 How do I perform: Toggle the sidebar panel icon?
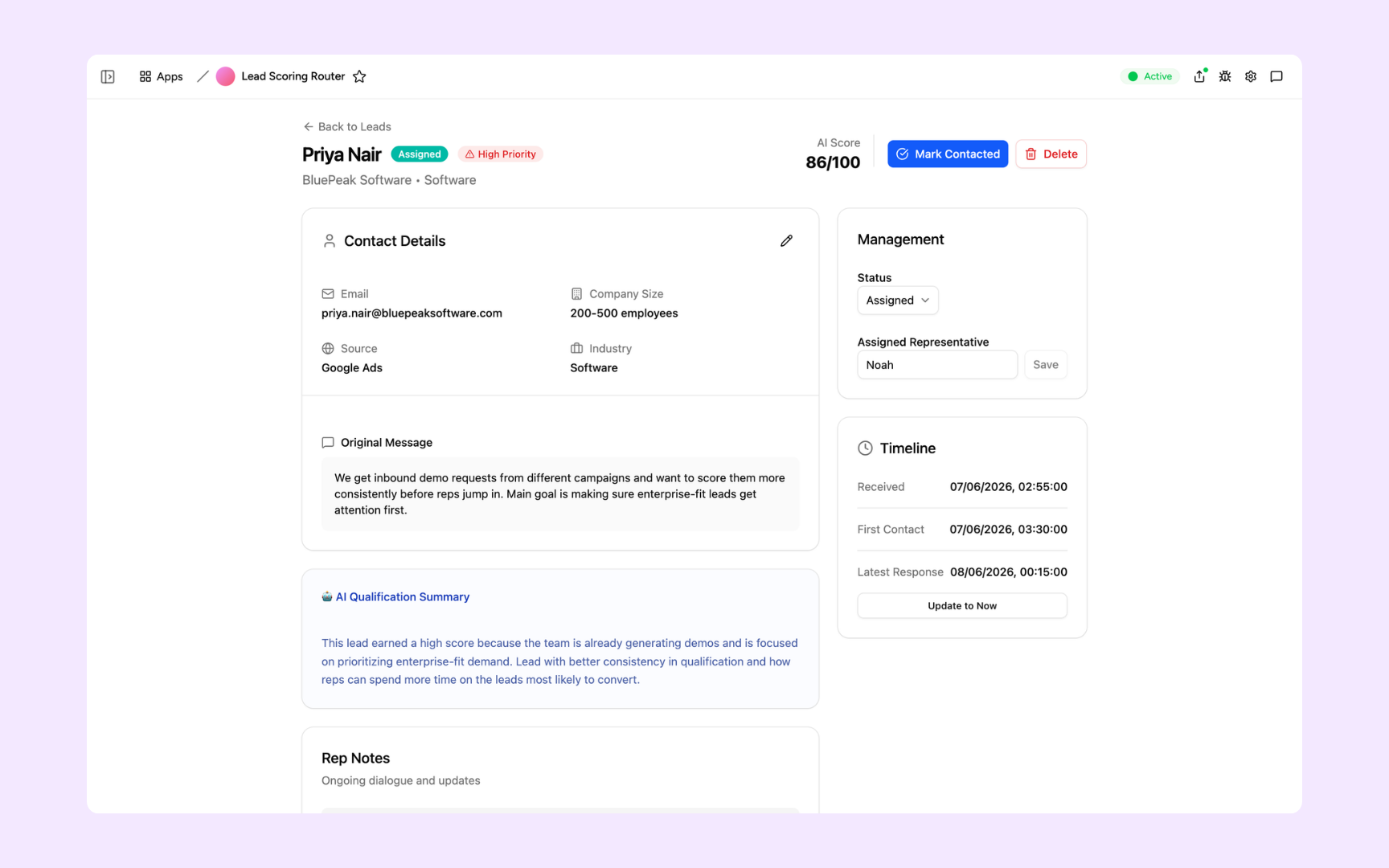pyautogui.click(x=108, y=76)
